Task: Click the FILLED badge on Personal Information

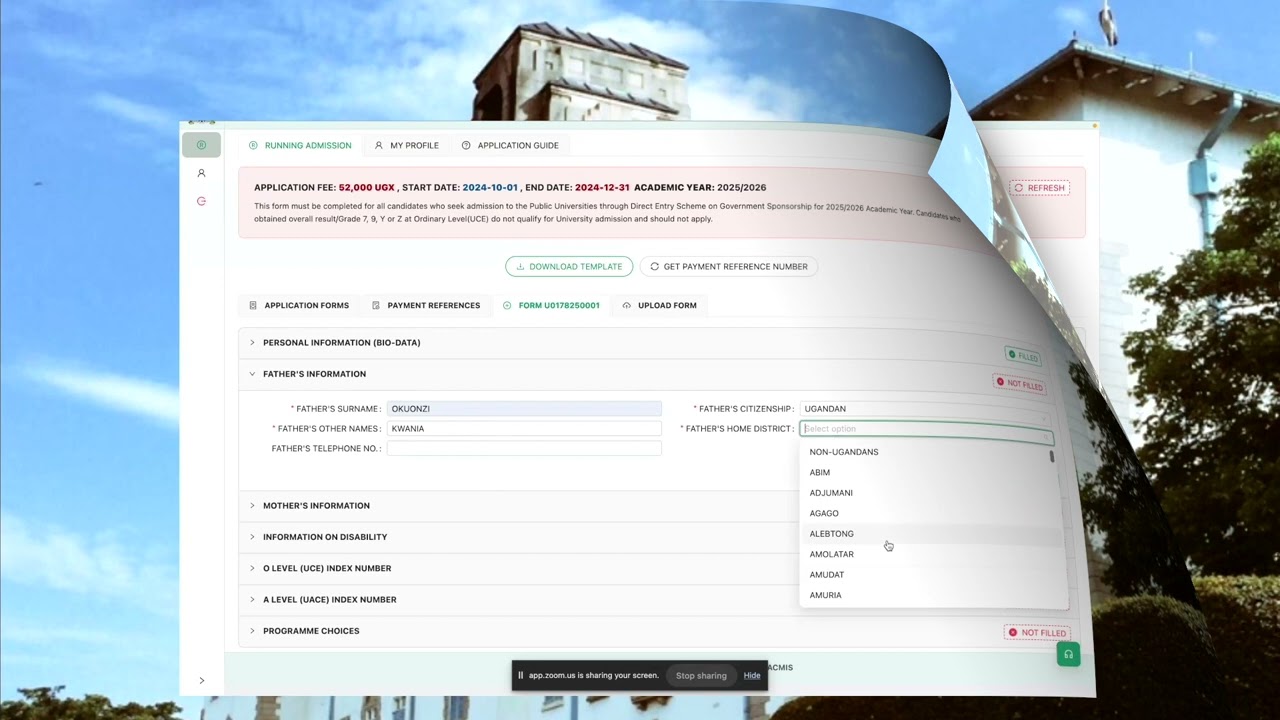Action: (x=1023, y=356)
